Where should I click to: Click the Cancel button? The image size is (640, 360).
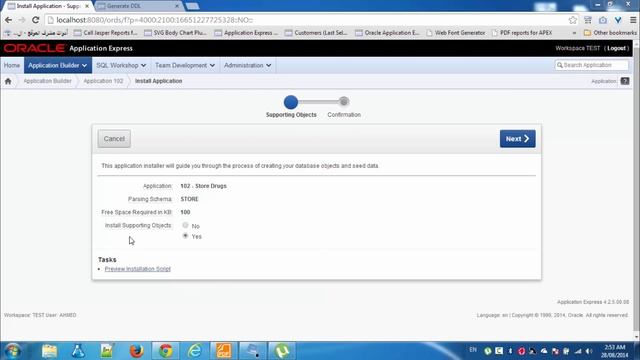[x=114, y=139]
